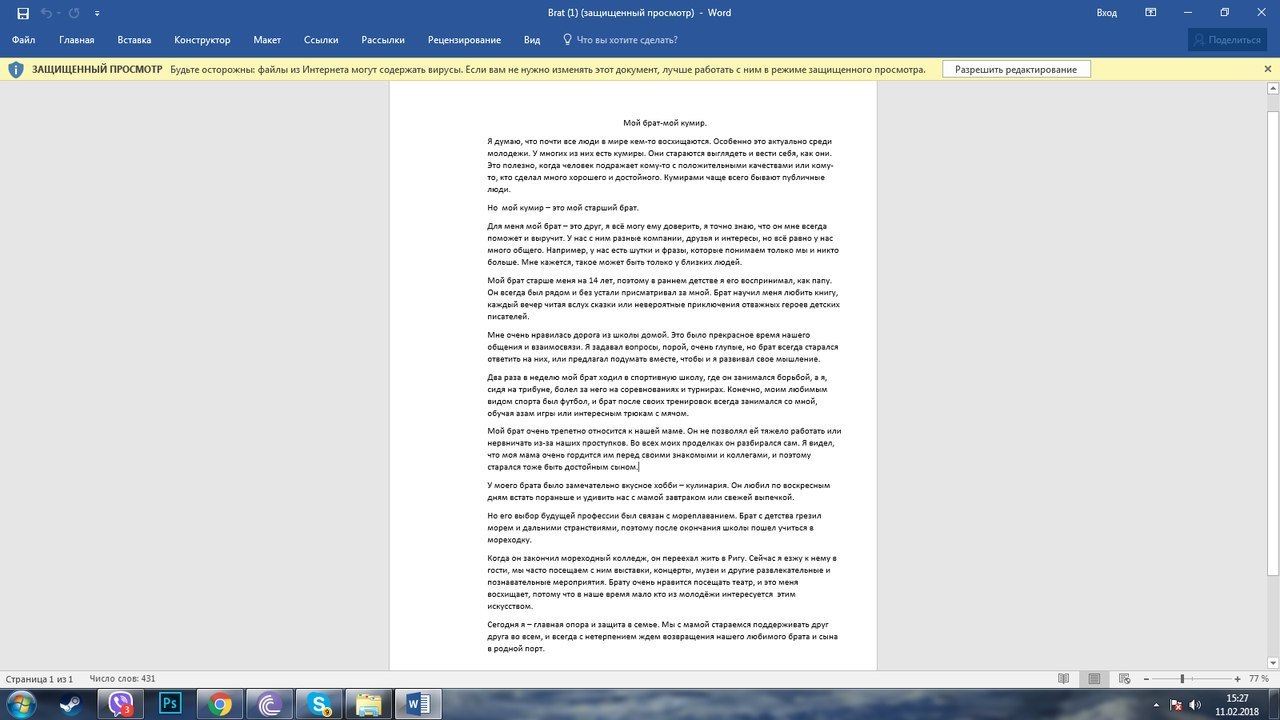Switch to Read Mode view in status bar
Screen dimensions: 1280x720
[x=1063, y=678]
